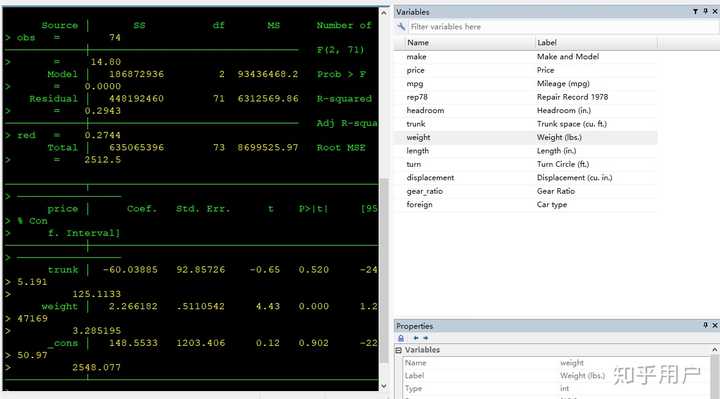Click the wrench icon beside the variables filter
The image size is (720, 399).
tap(401, 27)
